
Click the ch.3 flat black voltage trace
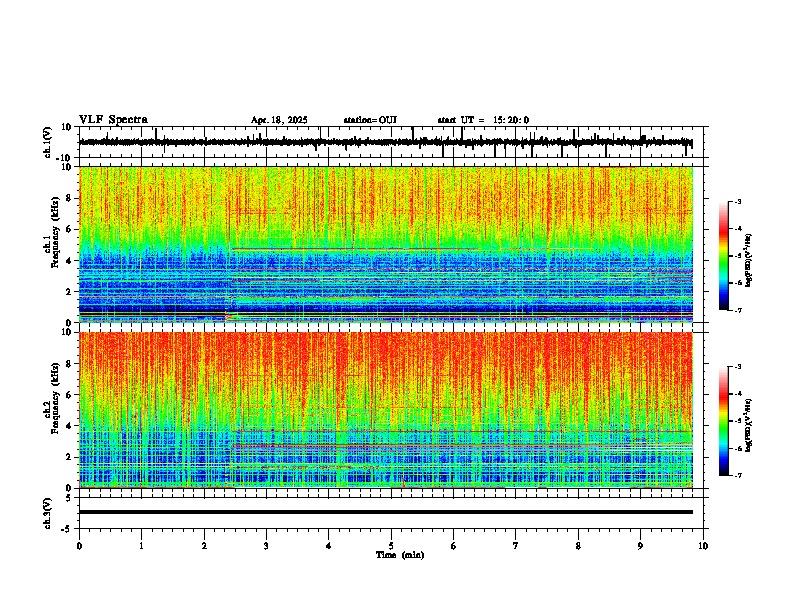tap(386, 512)
